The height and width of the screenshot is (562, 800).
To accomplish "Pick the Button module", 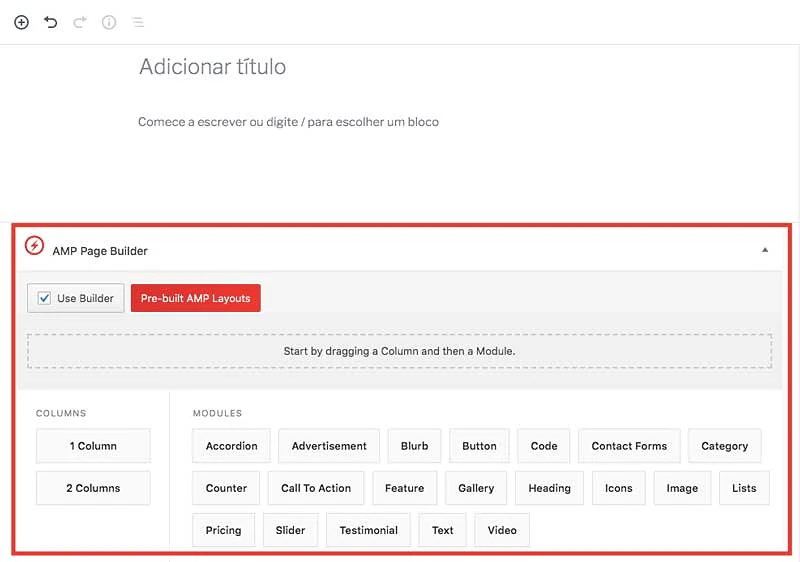I will [x=479, y=446].
